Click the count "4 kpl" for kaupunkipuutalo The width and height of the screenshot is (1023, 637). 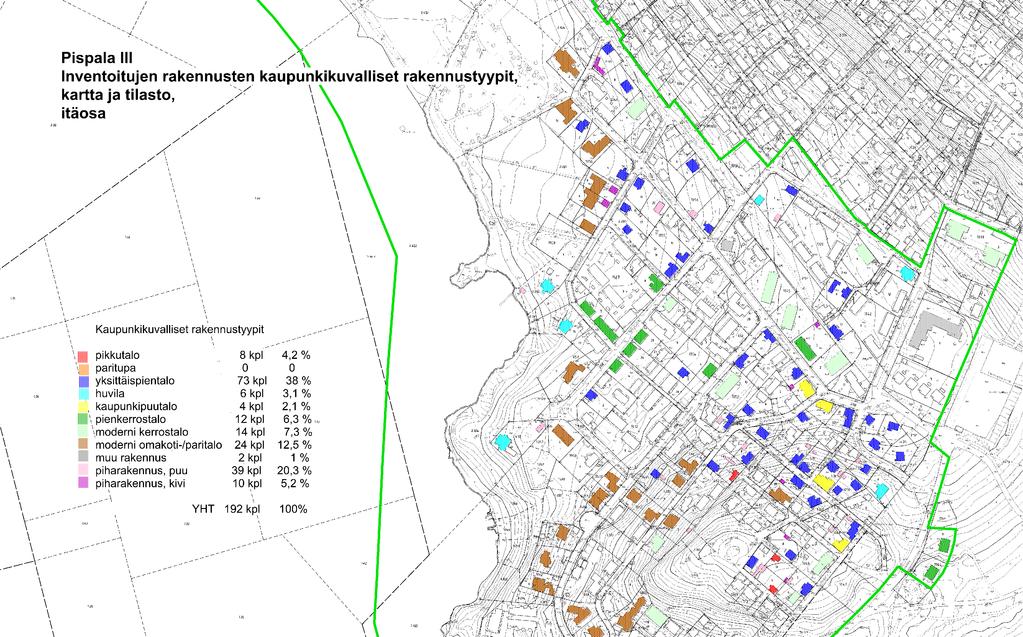point(251,407)
